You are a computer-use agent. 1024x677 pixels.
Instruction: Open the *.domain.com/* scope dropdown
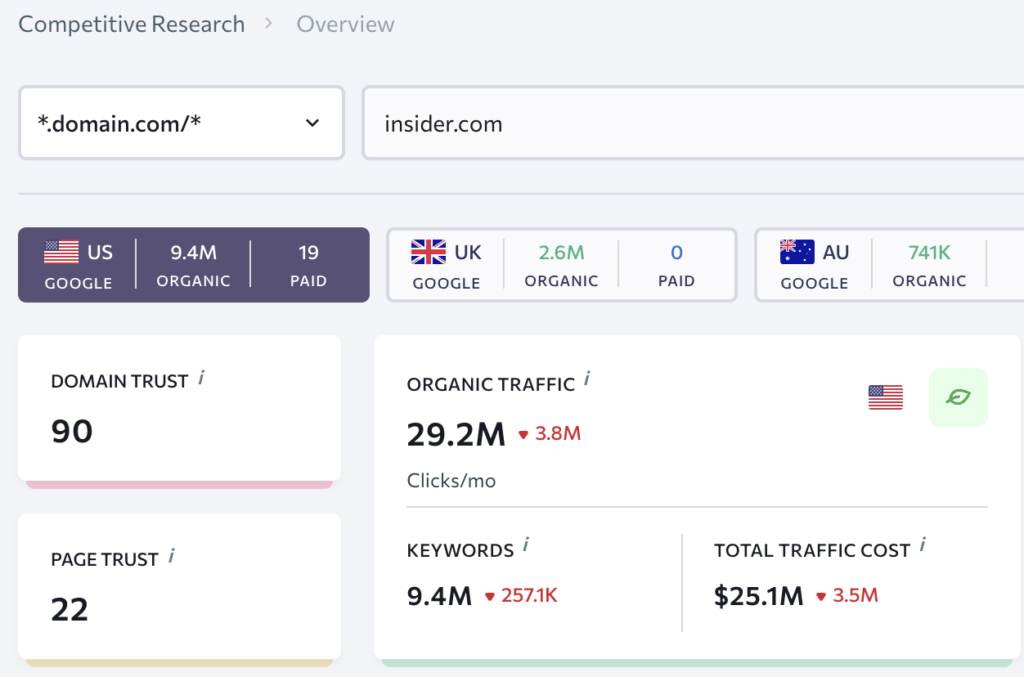(181, 123)
